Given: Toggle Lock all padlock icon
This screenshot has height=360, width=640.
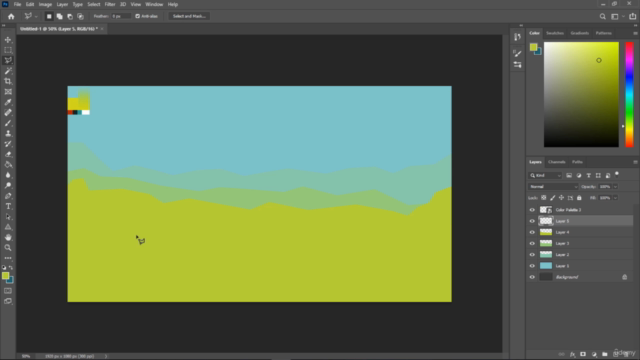Looking at the screenshot, I should pyautogui.click(x=579, y=198).
